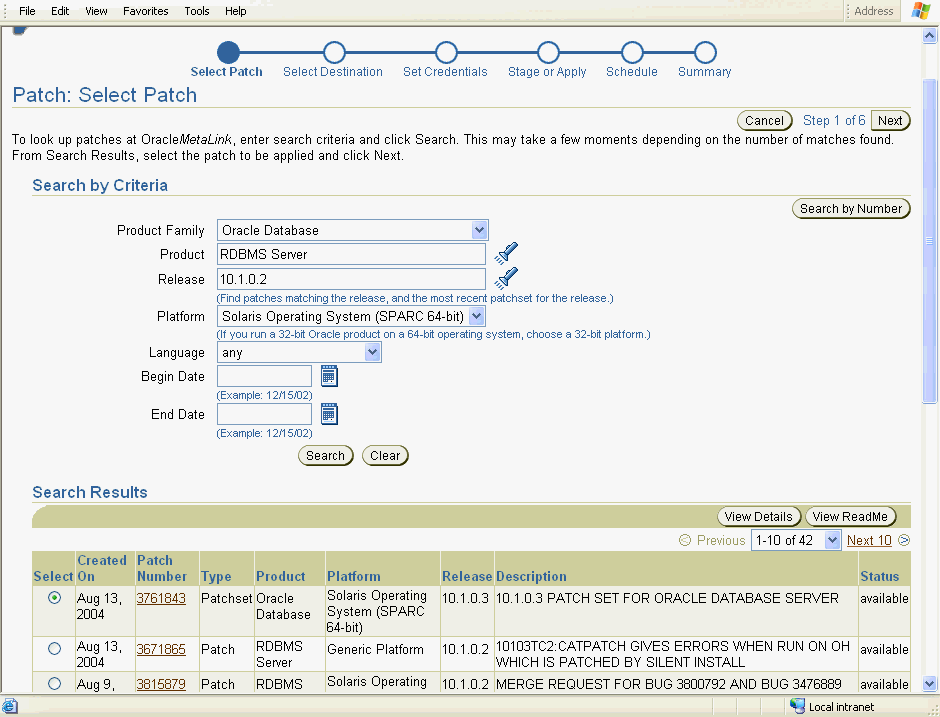Select patch 3671866's radio button

53,648
